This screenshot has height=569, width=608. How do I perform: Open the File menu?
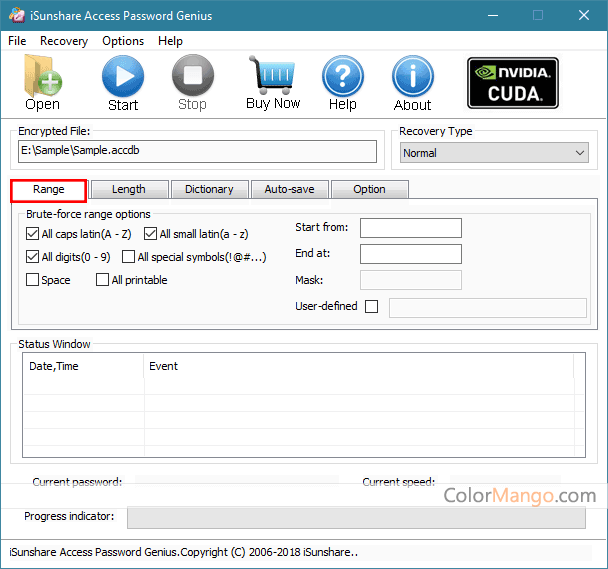17,41
